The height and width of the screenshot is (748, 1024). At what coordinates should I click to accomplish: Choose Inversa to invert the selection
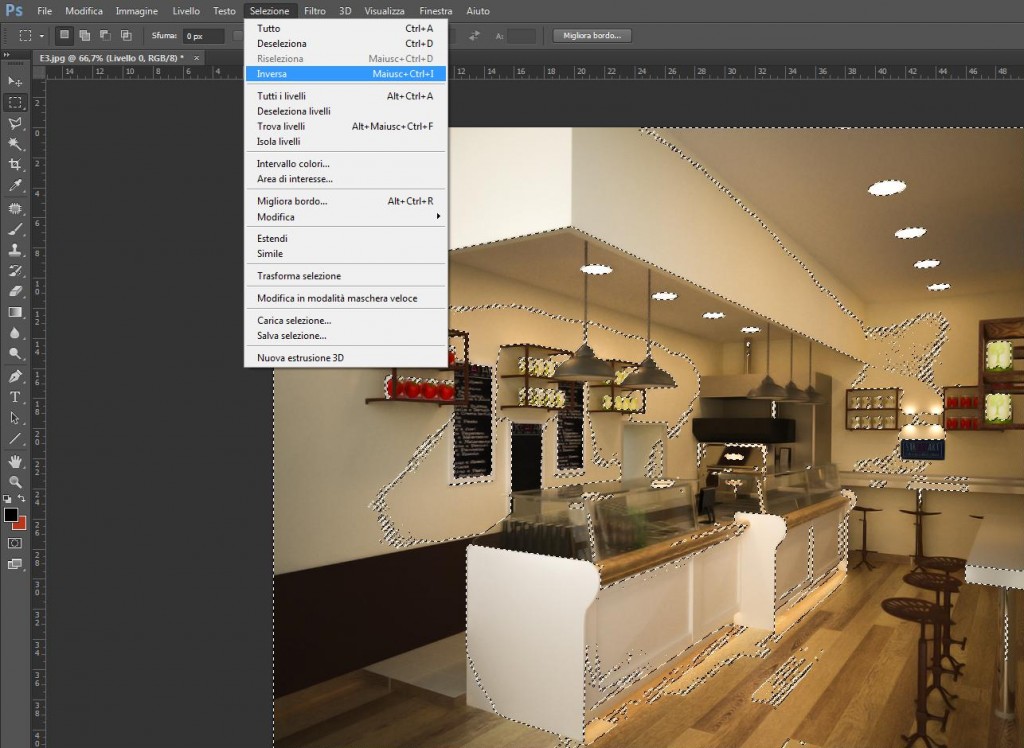tap(346, 74)
